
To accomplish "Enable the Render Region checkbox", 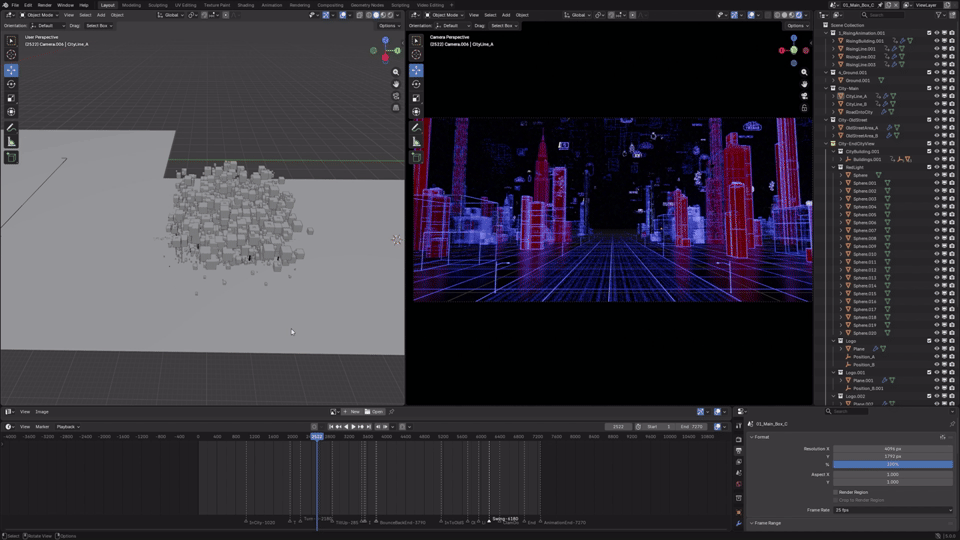I will [x=835, y=492].
